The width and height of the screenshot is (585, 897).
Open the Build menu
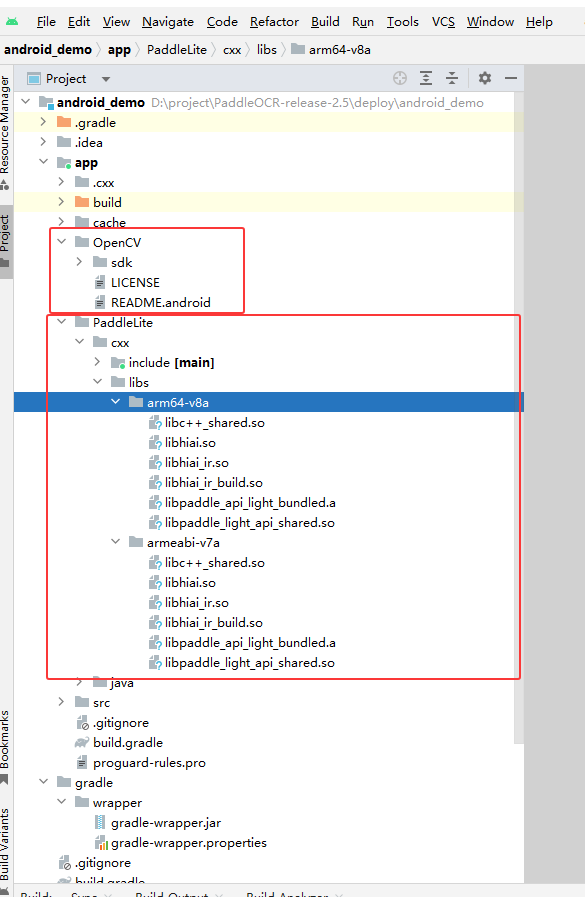click(x=325, y=22)
